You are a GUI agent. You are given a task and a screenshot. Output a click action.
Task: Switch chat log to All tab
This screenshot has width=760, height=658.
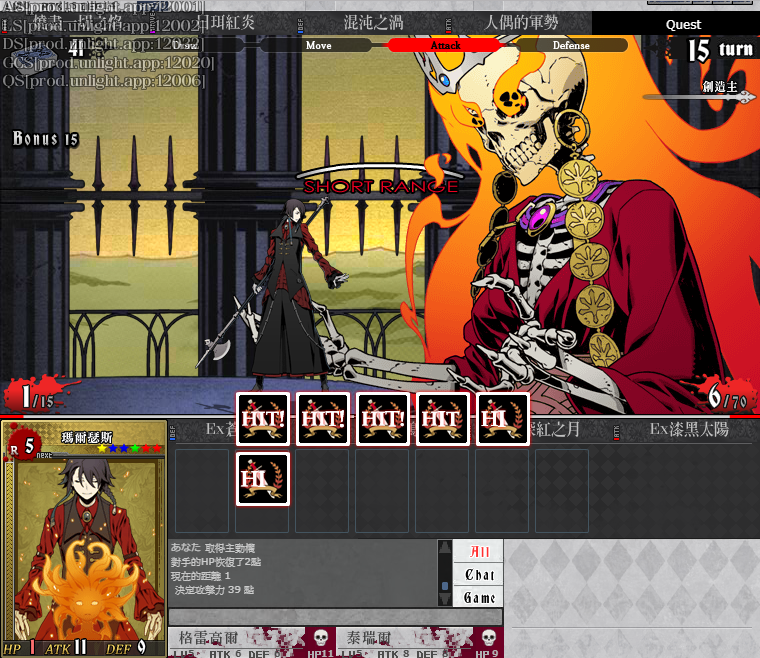pos(479,551)
